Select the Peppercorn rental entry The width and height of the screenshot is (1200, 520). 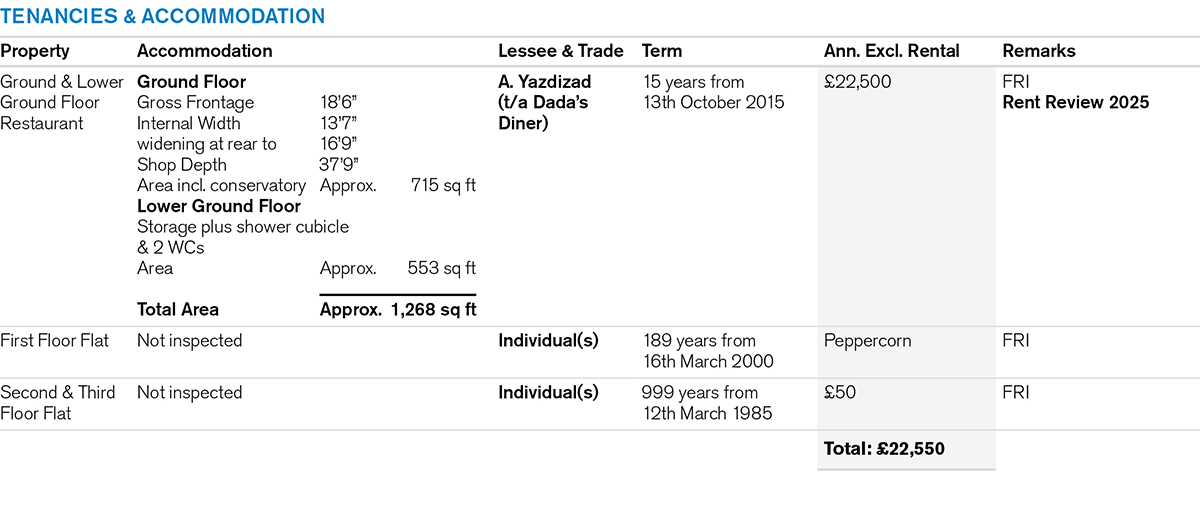[868, 341]
